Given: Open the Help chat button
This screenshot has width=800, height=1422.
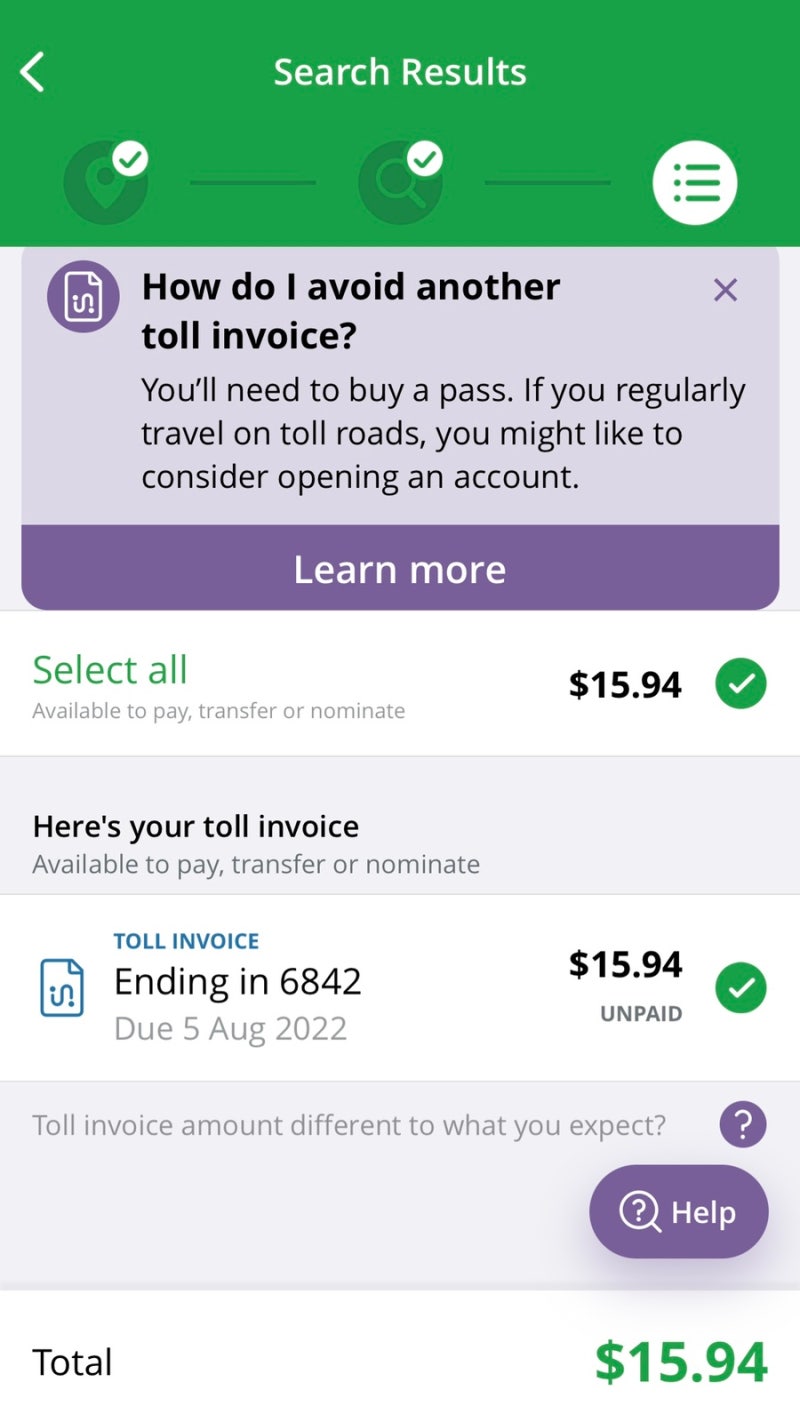Looking at the screenshot, I should 679,1212.
